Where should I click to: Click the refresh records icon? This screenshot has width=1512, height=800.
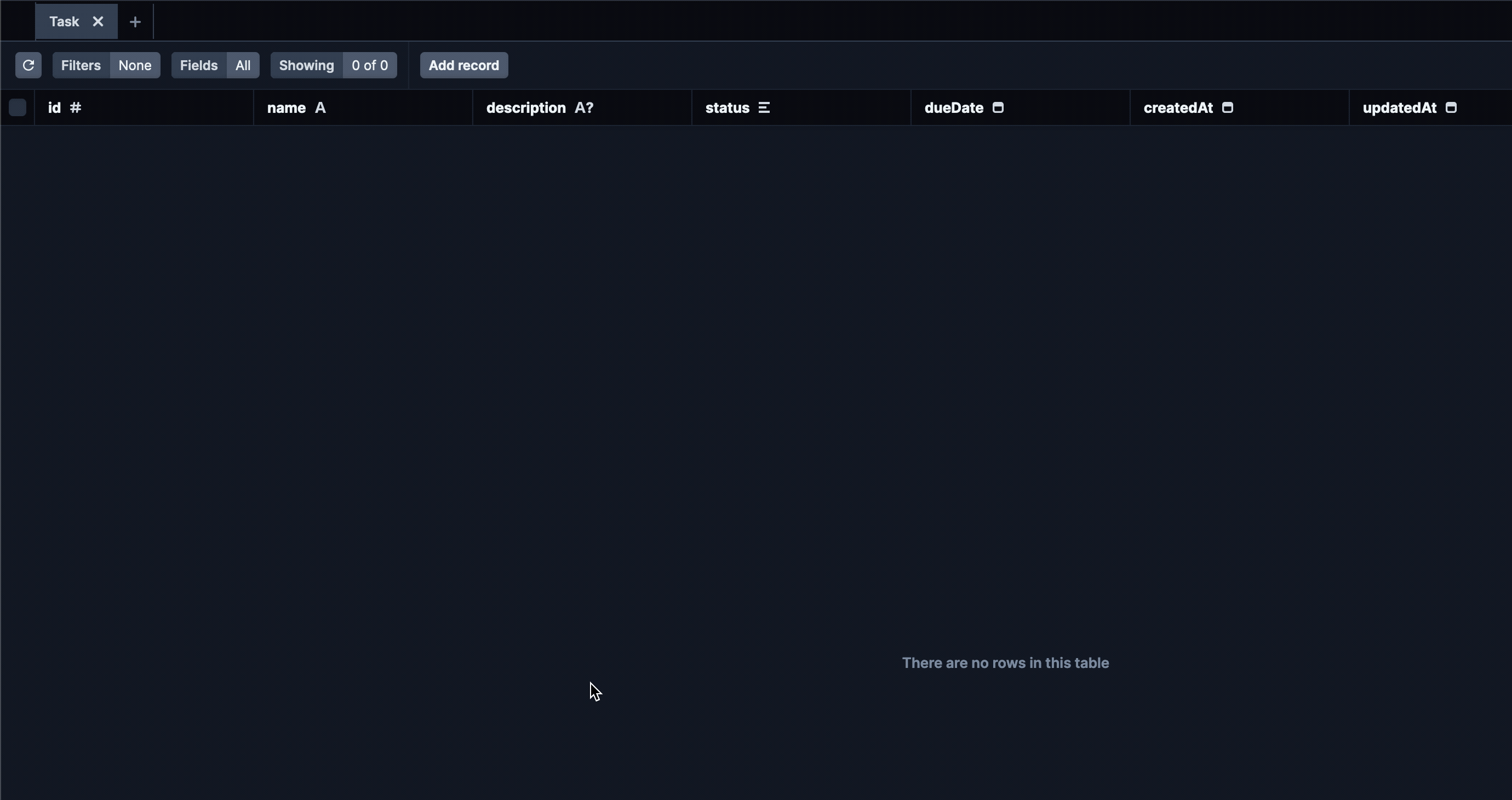pos(27,65)
